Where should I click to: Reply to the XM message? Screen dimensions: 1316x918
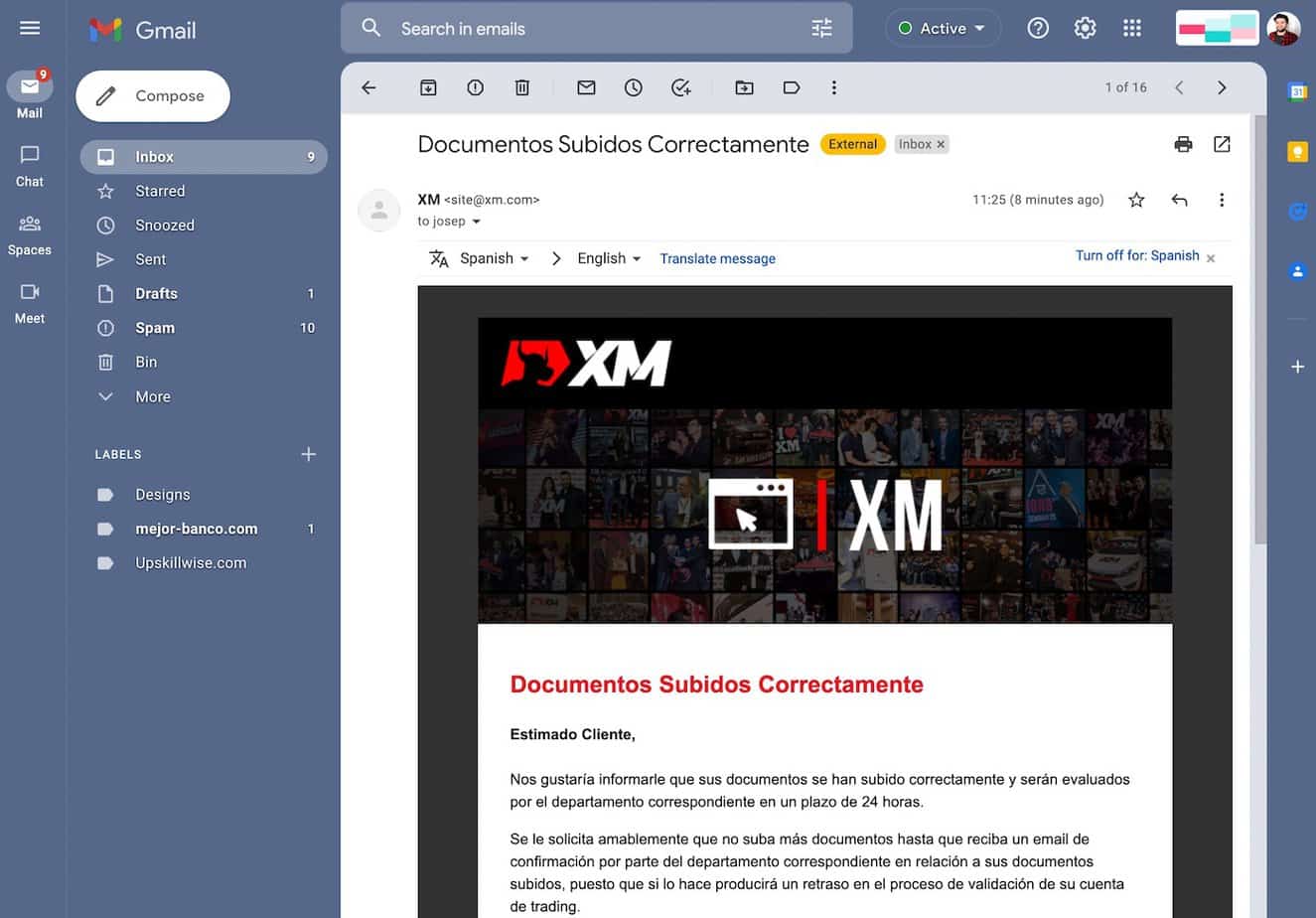click(x=1179, y=200)
